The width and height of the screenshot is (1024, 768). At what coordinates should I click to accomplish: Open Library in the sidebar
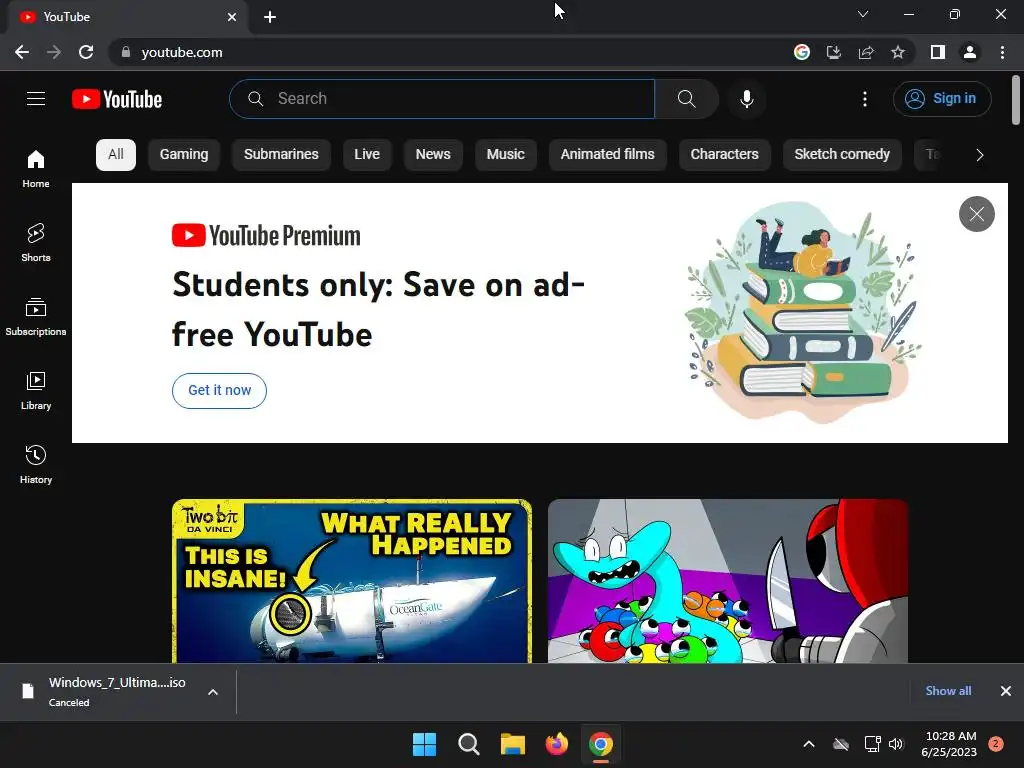(x=36, y=391)
